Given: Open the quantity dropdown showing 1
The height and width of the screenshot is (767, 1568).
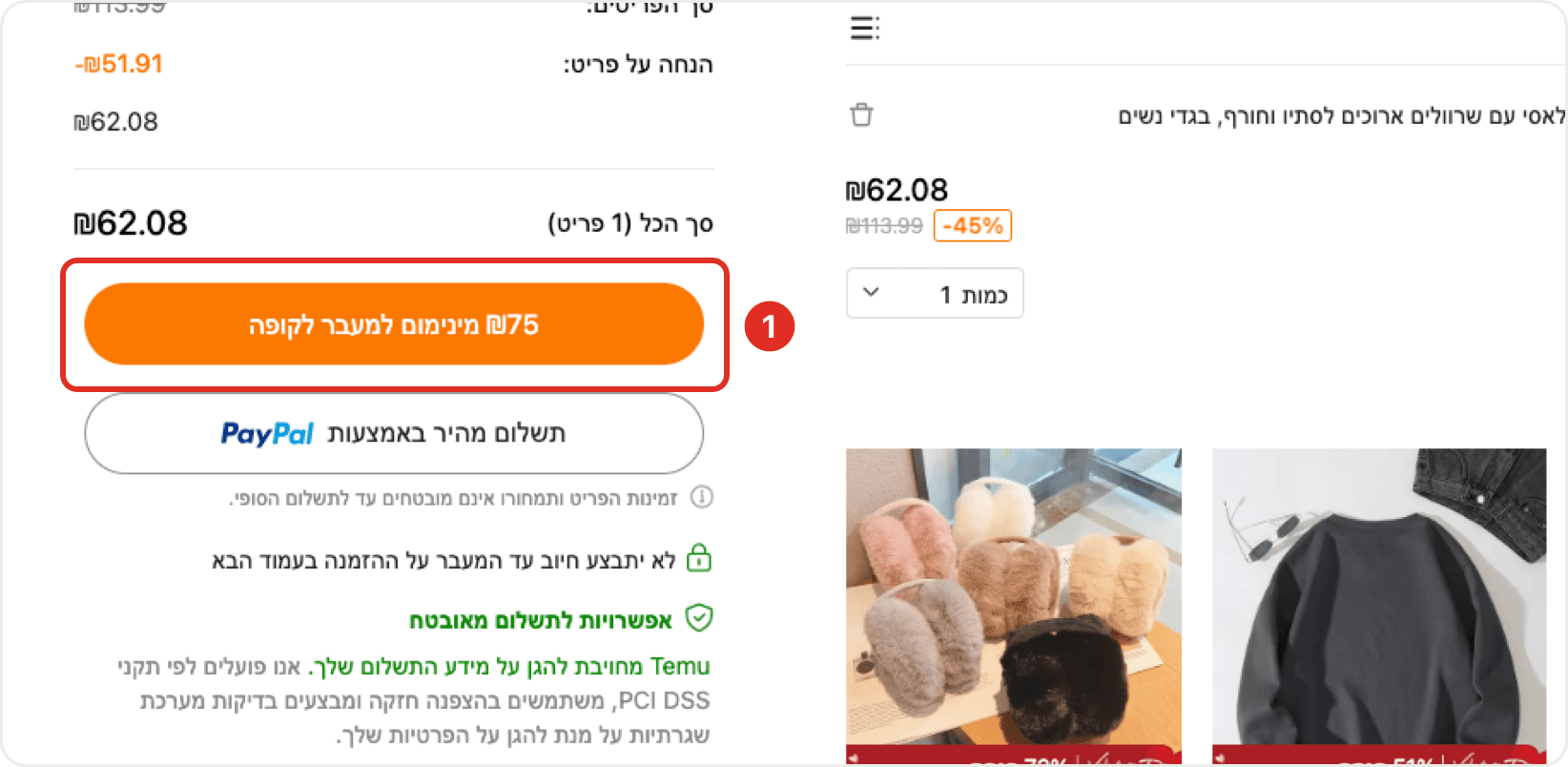Looking at the screenshot, I should pyautogui.click(x=935, y=294).
